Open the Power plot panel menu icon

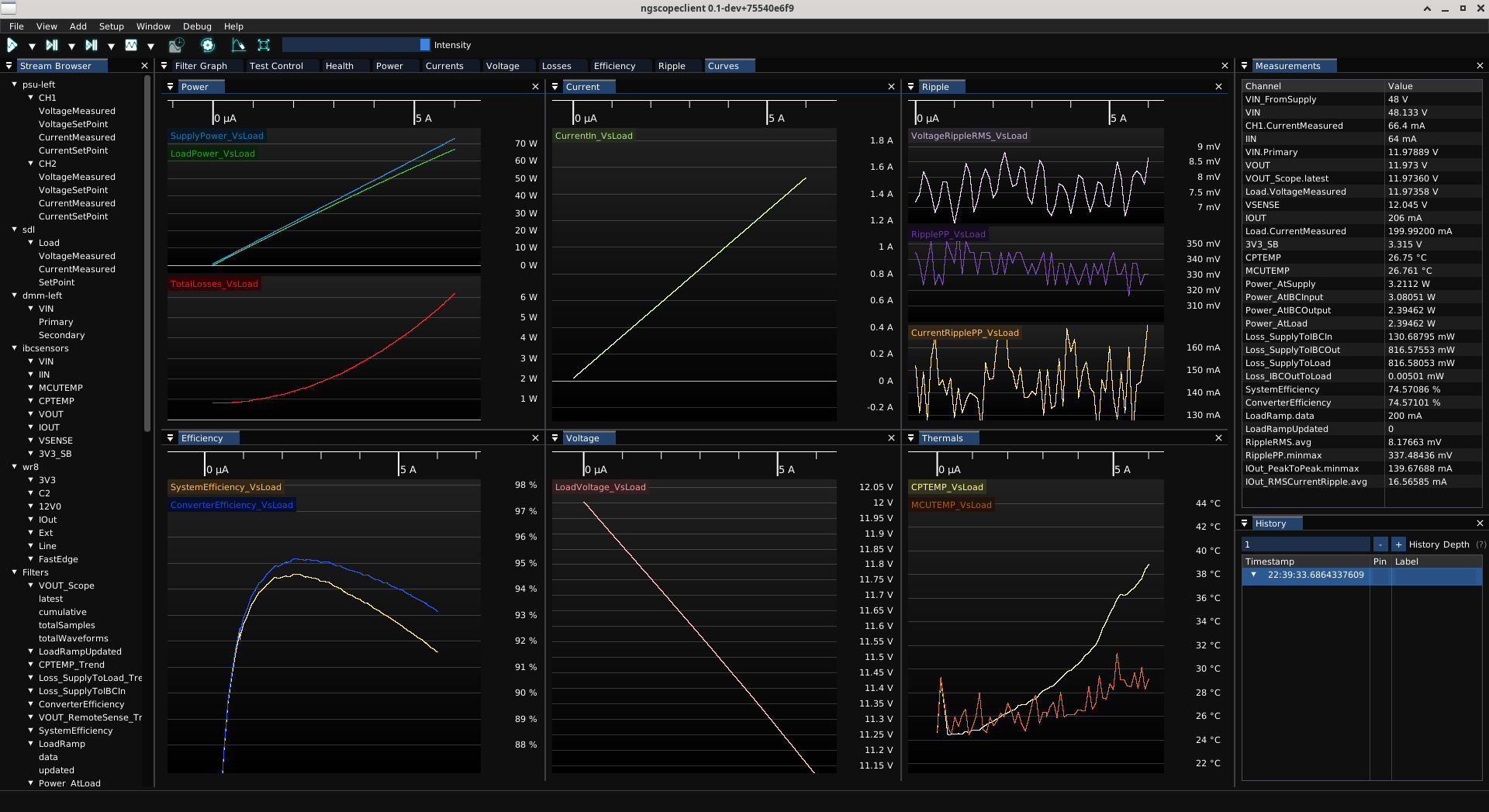click(x=171, y=87)
